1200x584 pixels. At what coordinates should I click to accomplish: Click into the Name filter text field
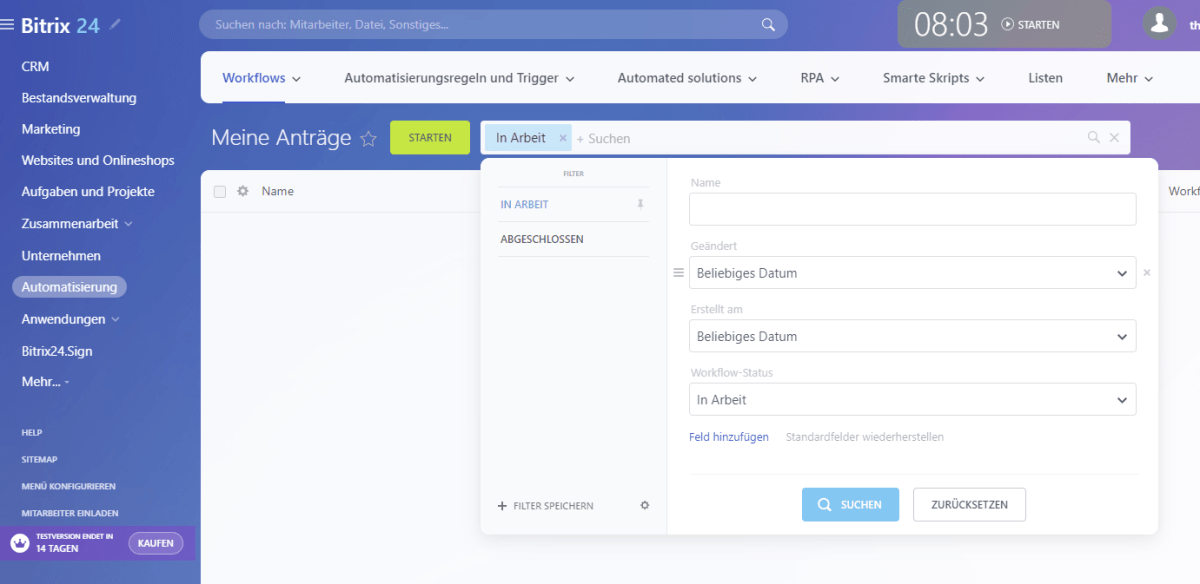[x=912, y=209]
